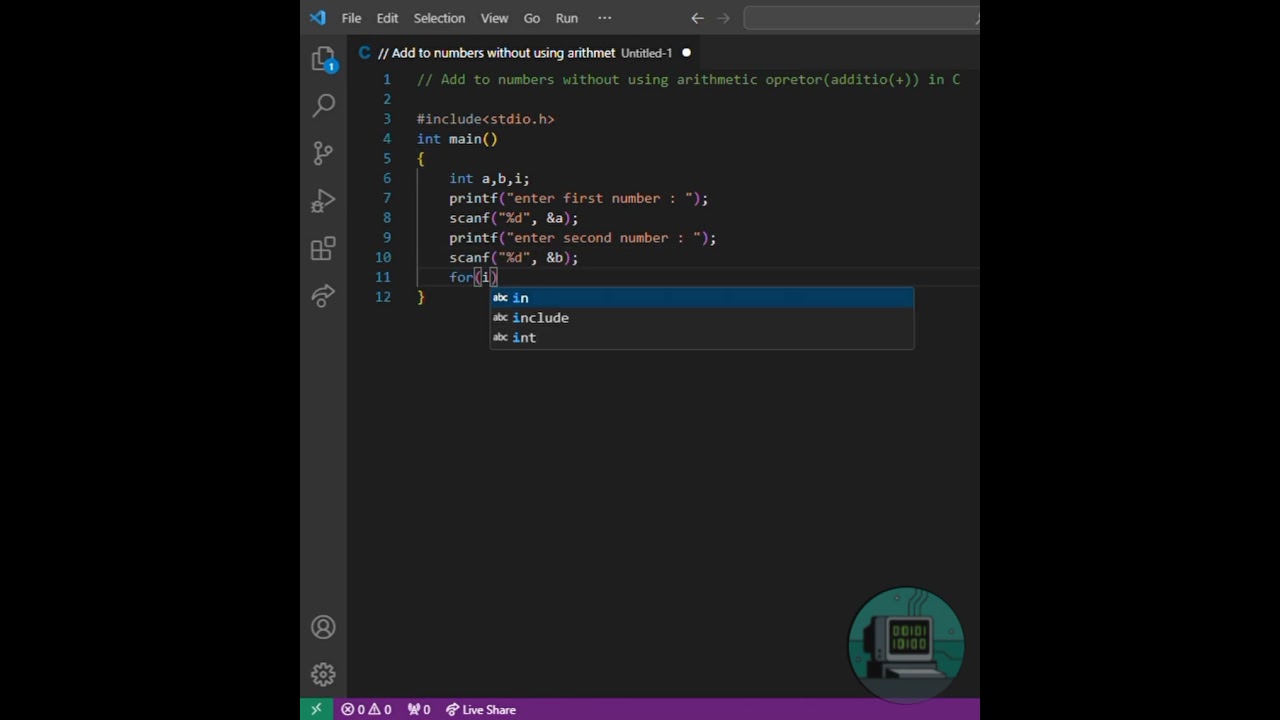Open the Run menu
Image resolution: width=1280 pixels, height=720 pixels.
point(567,18)
